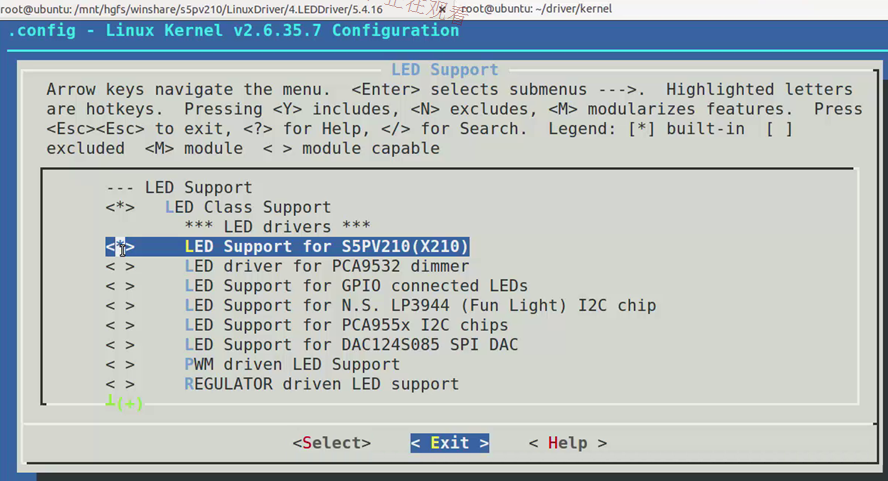Click the --- LED Support header line

pyautogui.click(x=179, y=188)
